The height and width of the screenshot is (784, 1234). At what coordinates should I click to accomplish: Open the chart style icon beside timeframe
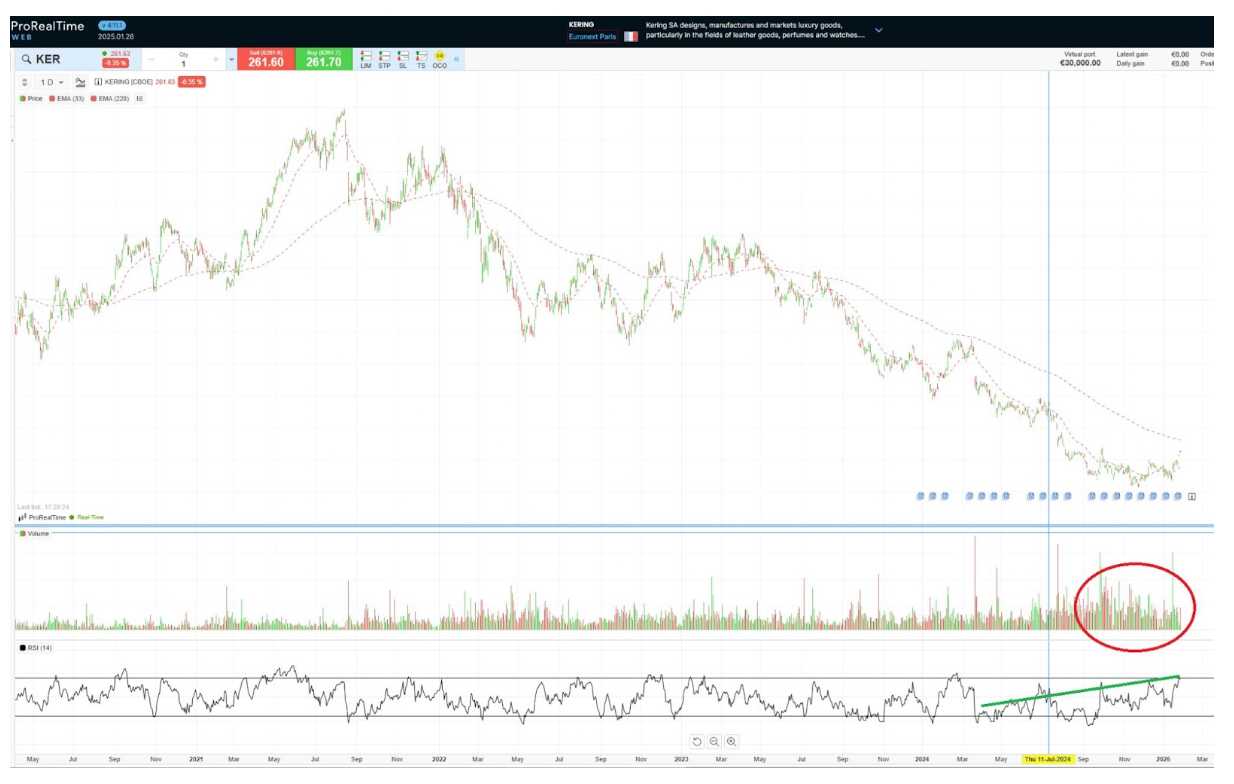pos(80,82)
